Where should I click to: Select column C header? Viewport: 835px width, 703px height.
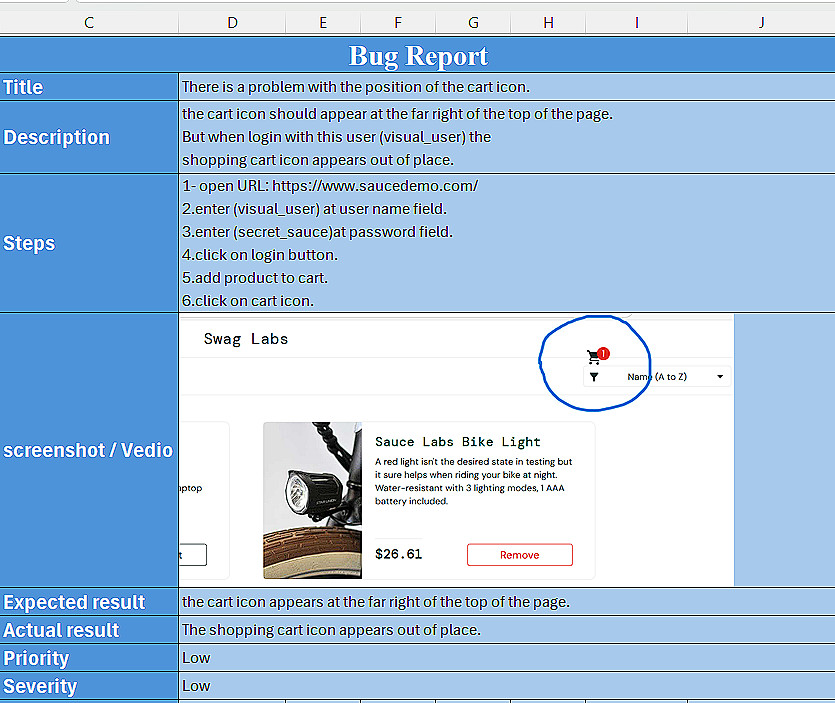coord(89,22)
